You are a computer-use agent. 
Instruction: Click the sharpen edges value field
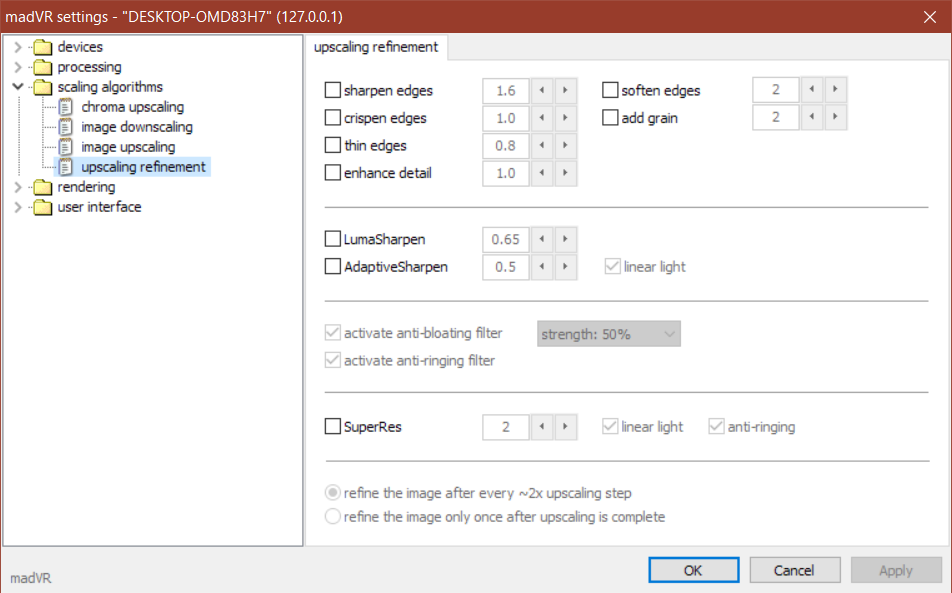pos(506,90)
